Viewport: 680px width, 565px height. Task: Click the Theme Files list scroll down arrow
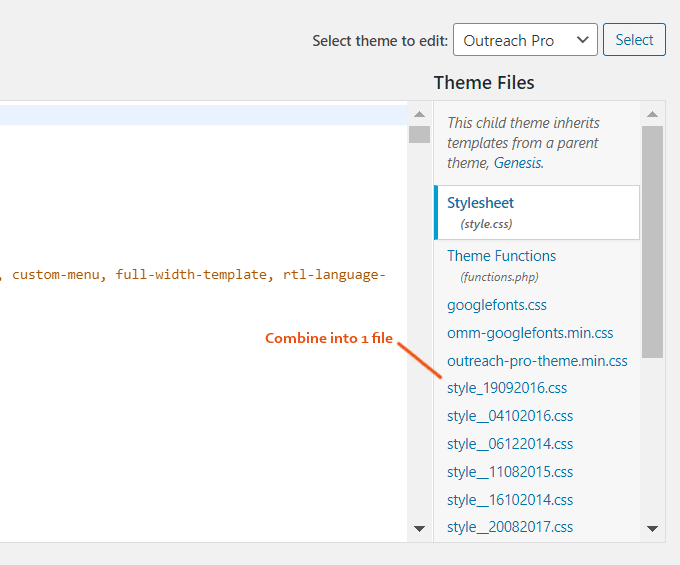tap(652, 529)
